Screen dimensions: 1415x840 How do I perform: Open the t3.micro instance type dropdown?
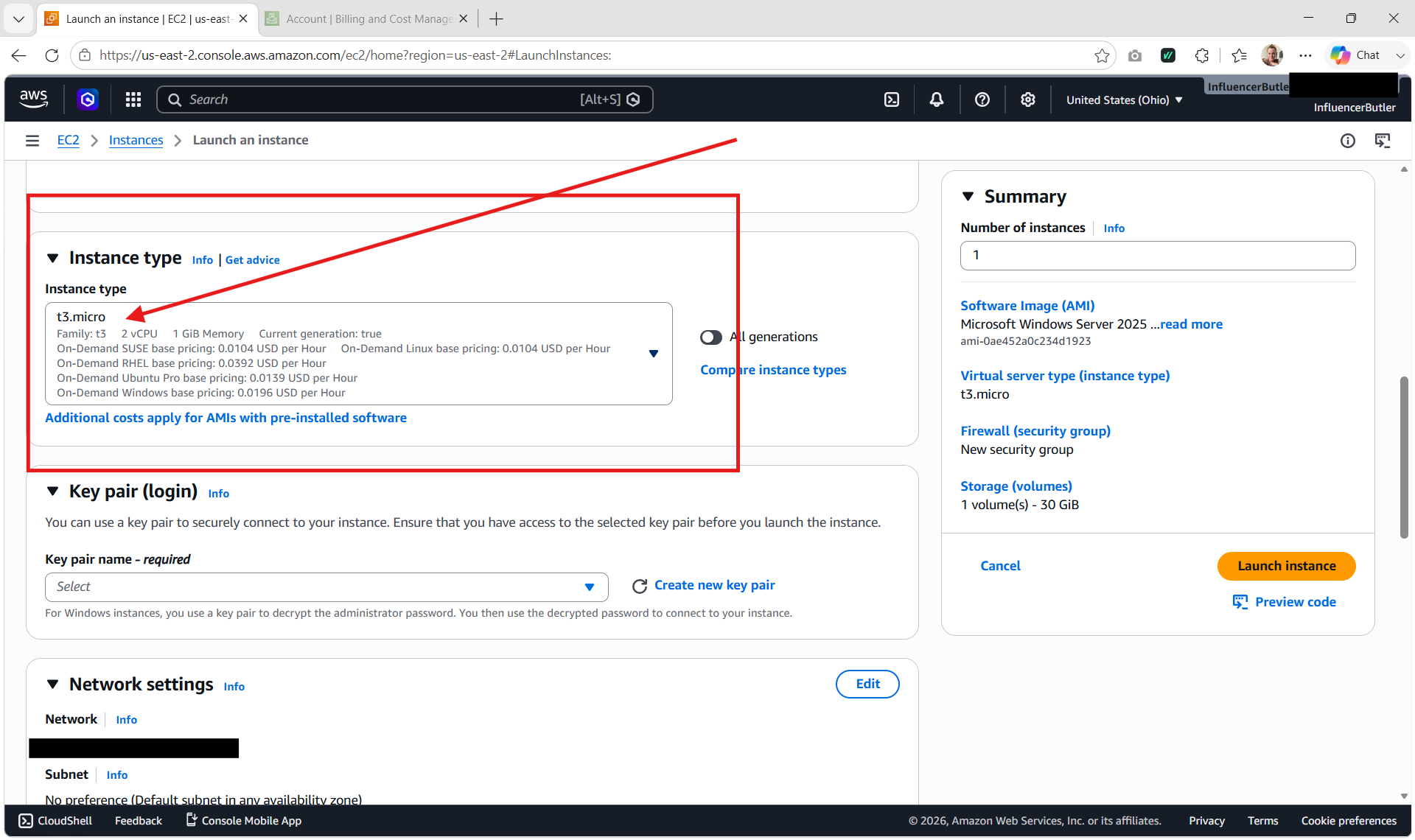pos(359,354)
